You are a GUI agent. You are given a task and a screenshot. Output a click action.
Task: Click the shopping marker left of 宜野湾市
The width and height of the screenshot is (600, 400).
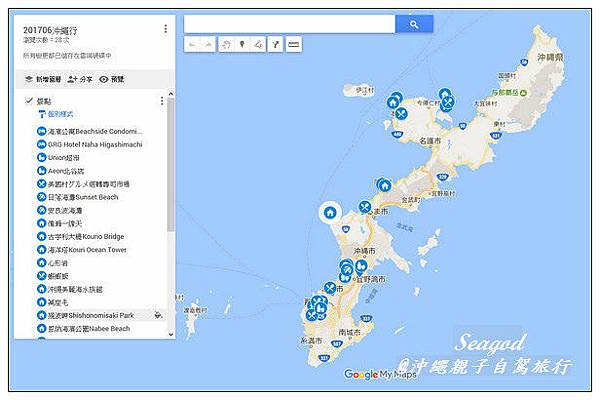coord(361,266)
